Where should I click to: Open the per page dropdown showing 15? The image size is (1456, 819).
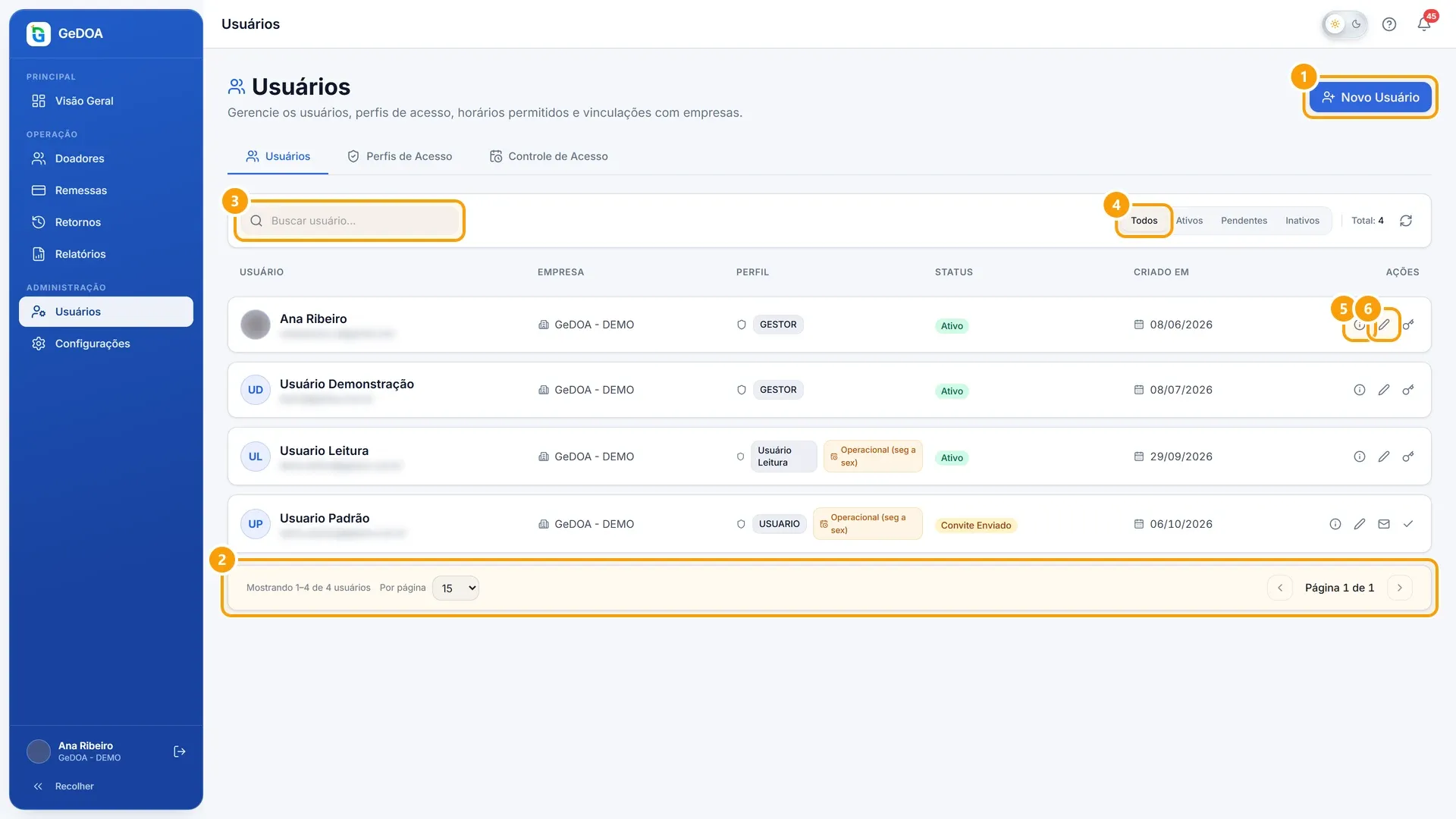455,588
